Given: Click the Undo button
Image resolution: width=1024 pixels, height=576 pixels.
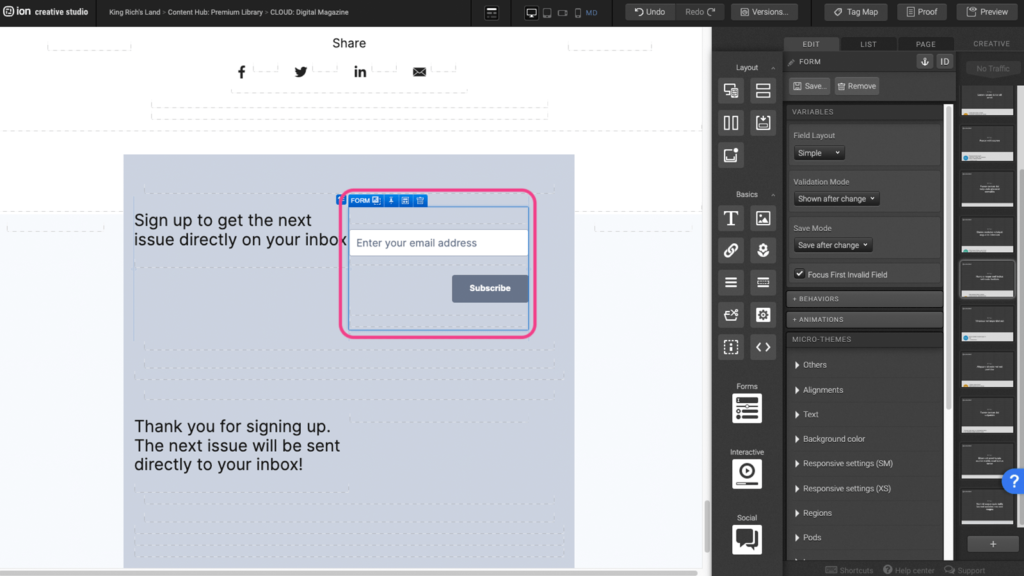Looking at the screenshot, I should point(650,12).
